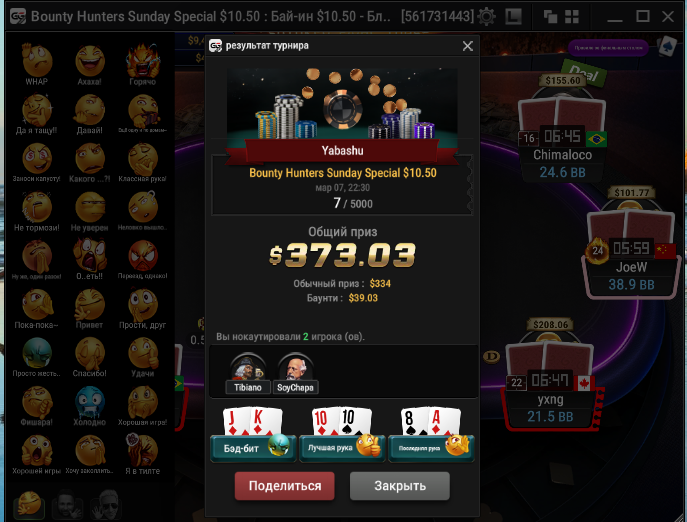Click the table layout grid icon
Image resolution: width=687 pixels, height=522 pixels.
[x=572, y=17]
